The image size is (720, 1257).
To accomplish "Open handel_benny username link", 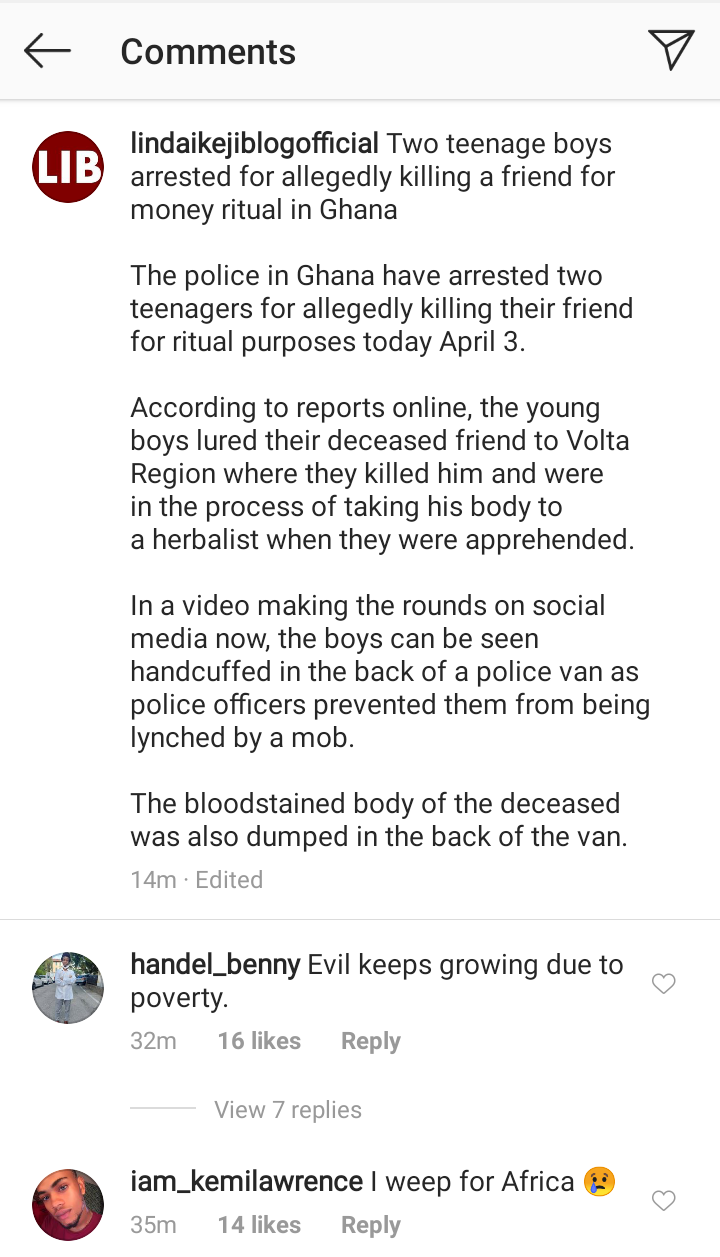I will pos(215,965).
